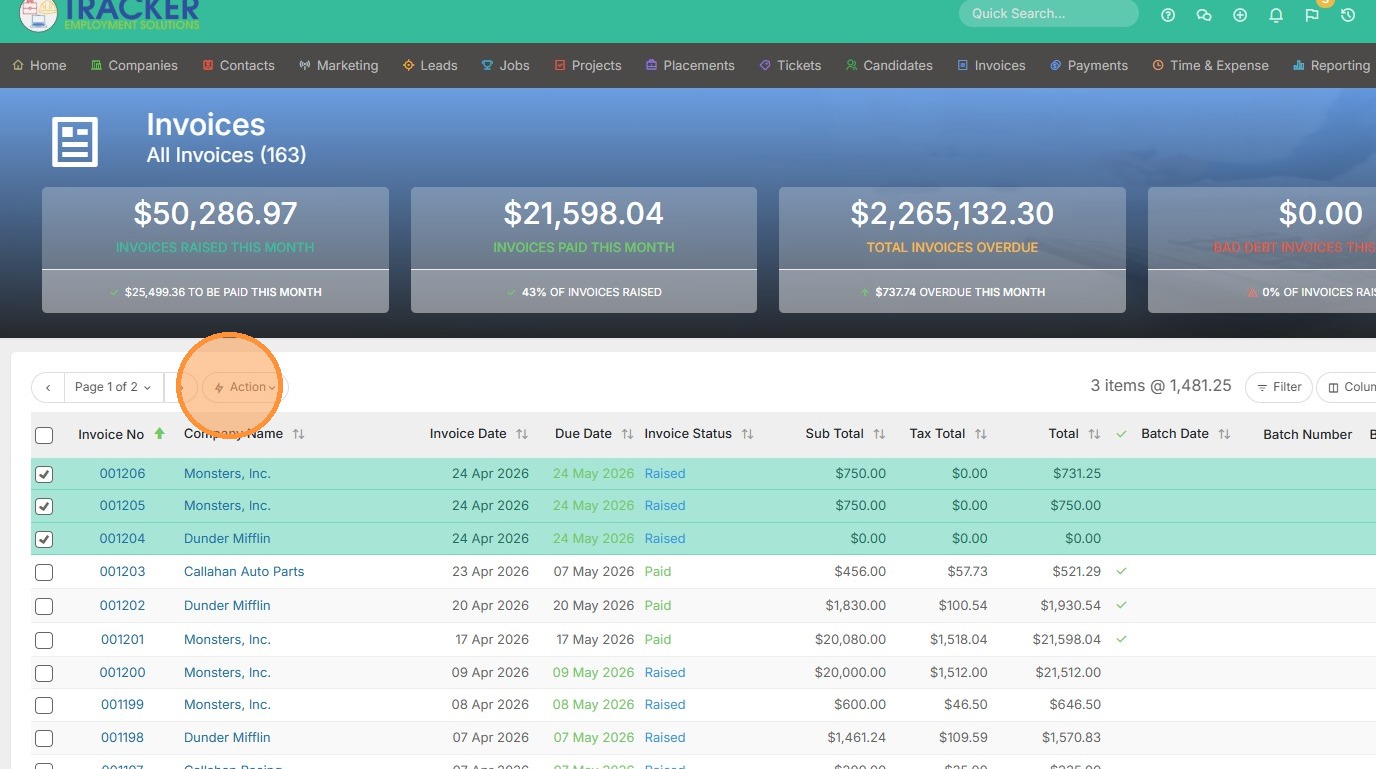
Task: Open the Time & Expense menu
Action: [x=1210, y=65]
